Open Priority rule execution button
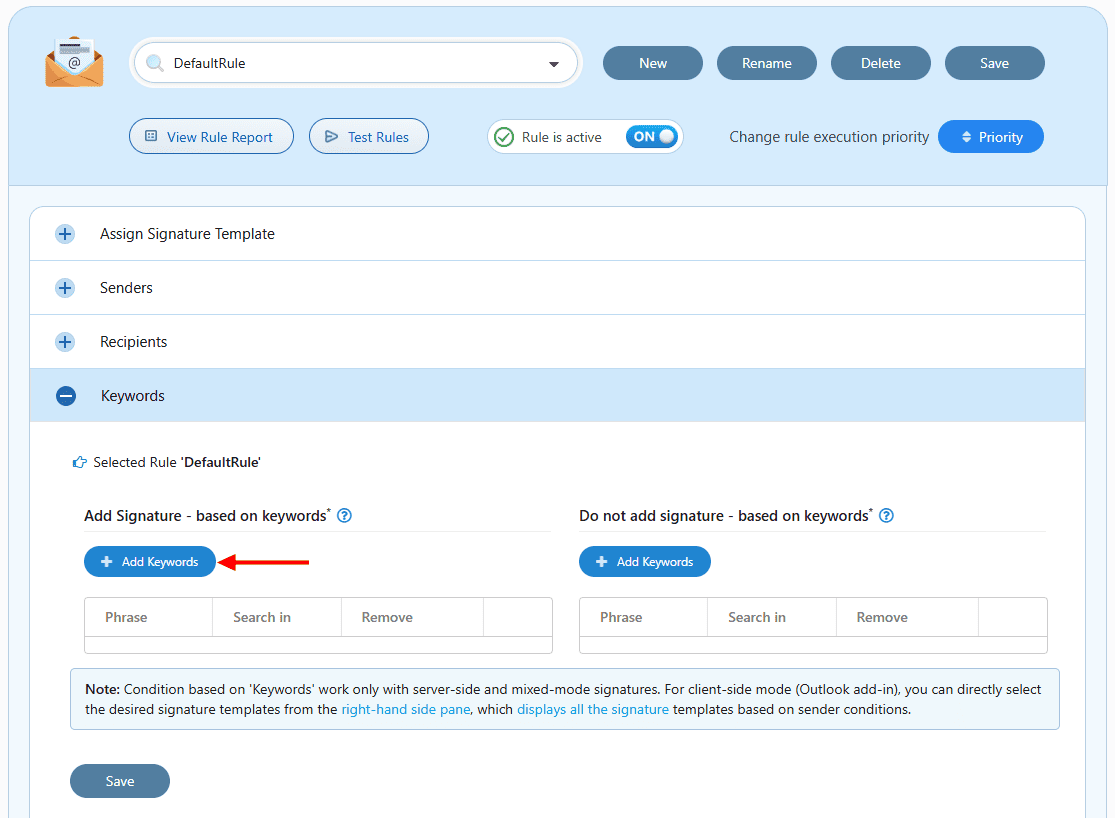 click(x=990, y=137)
